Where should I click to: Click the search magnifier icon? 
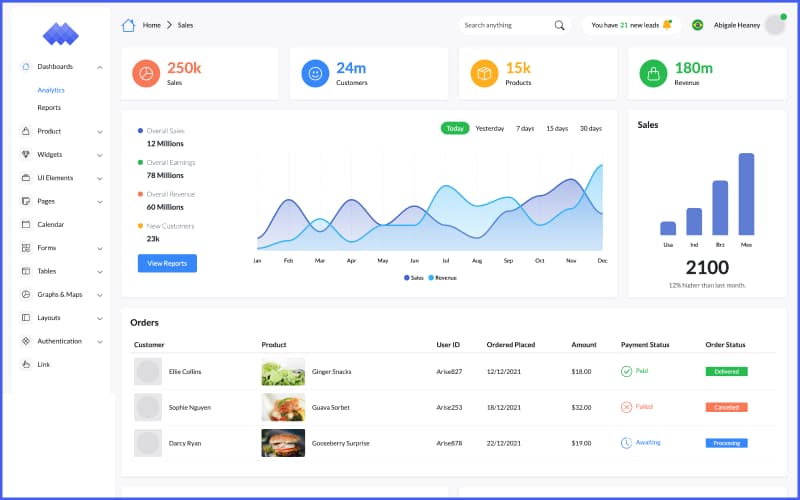point(559,25)
